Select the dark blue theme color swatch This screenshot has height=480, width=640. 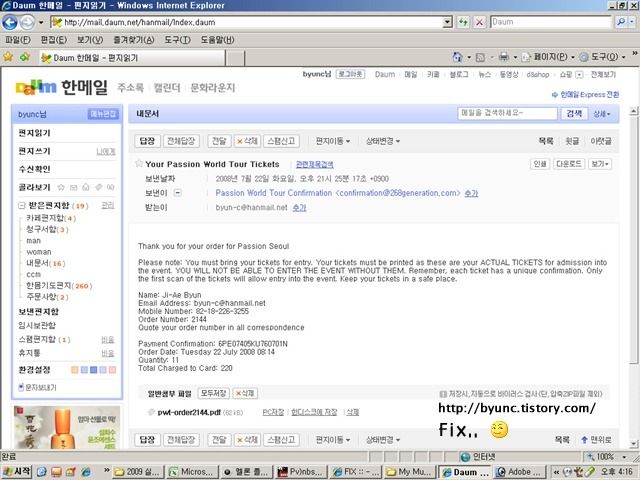pyautogui.click(x=93, y=370)
